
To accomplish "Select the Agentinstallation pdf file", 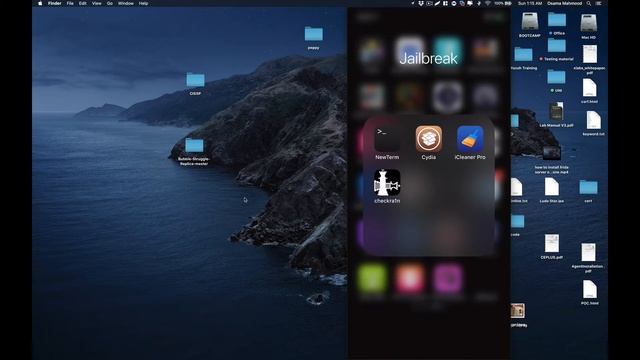I will coord(588,253).
